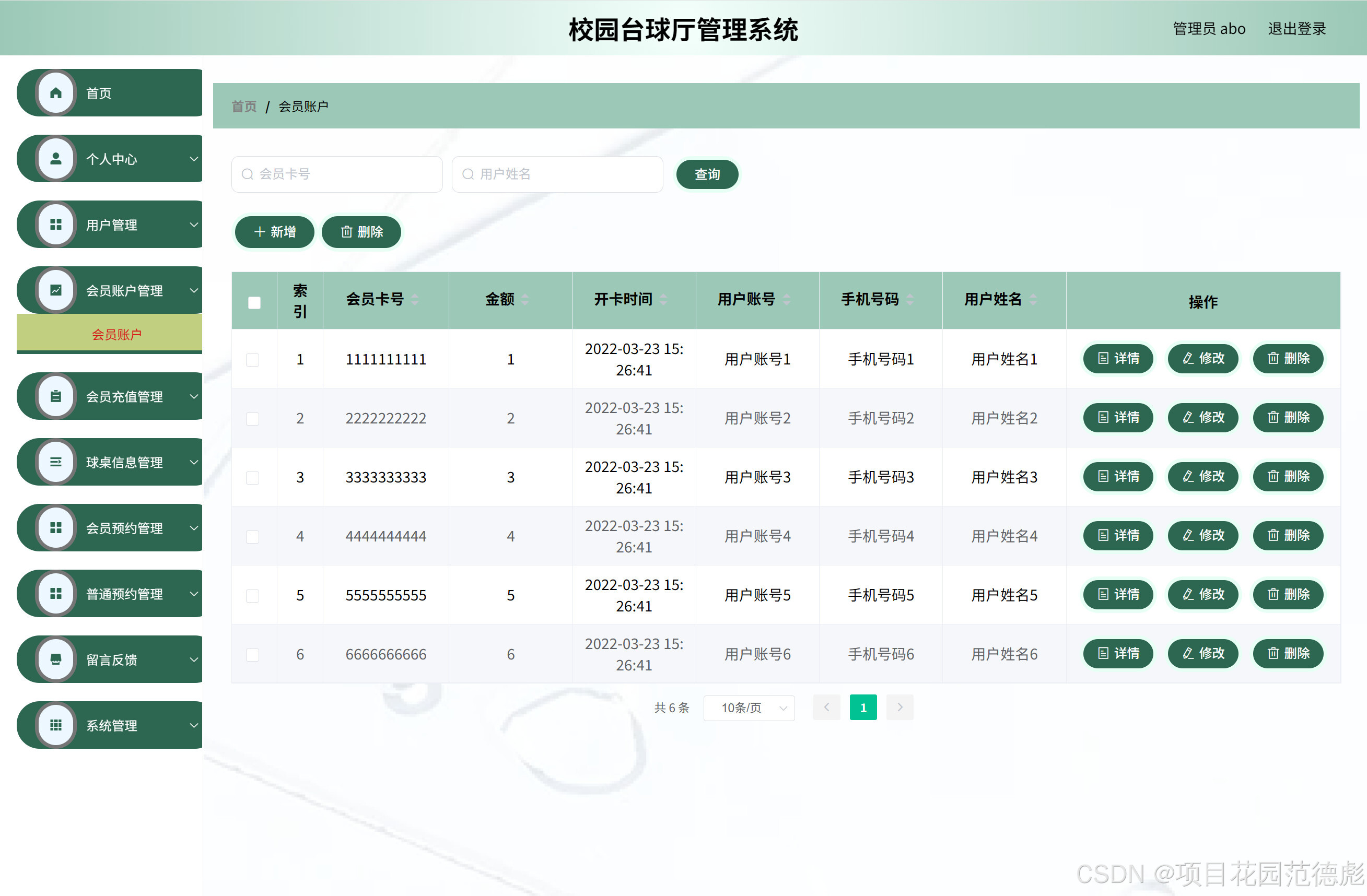Image resolution: width=1367 pixels, height=896 pixels.
Task: Select the 会员账户 submenu item
Action: coord(117,333)
